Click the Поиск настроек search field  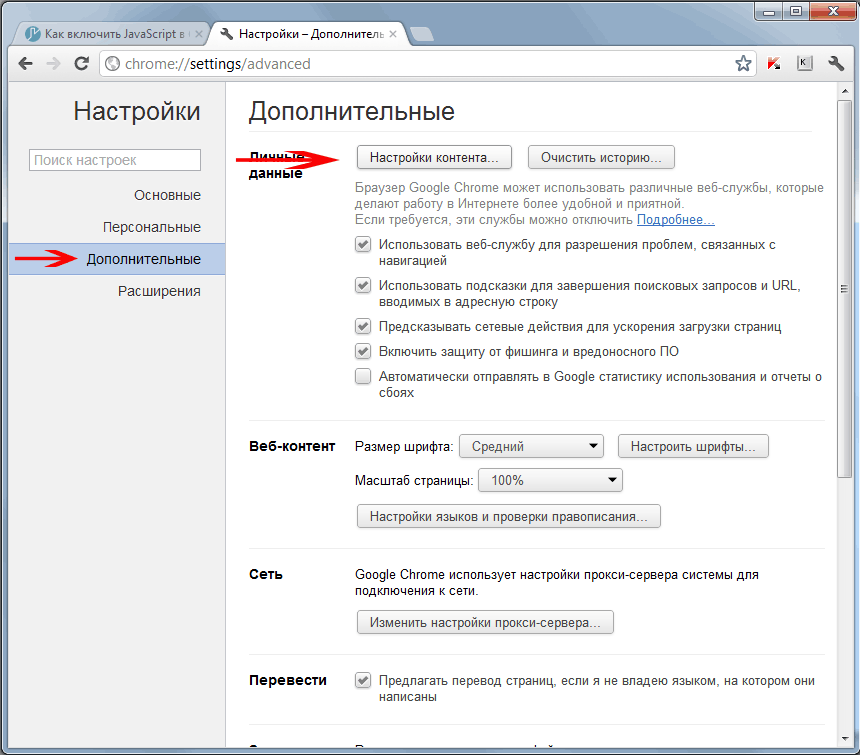[115, 160]
